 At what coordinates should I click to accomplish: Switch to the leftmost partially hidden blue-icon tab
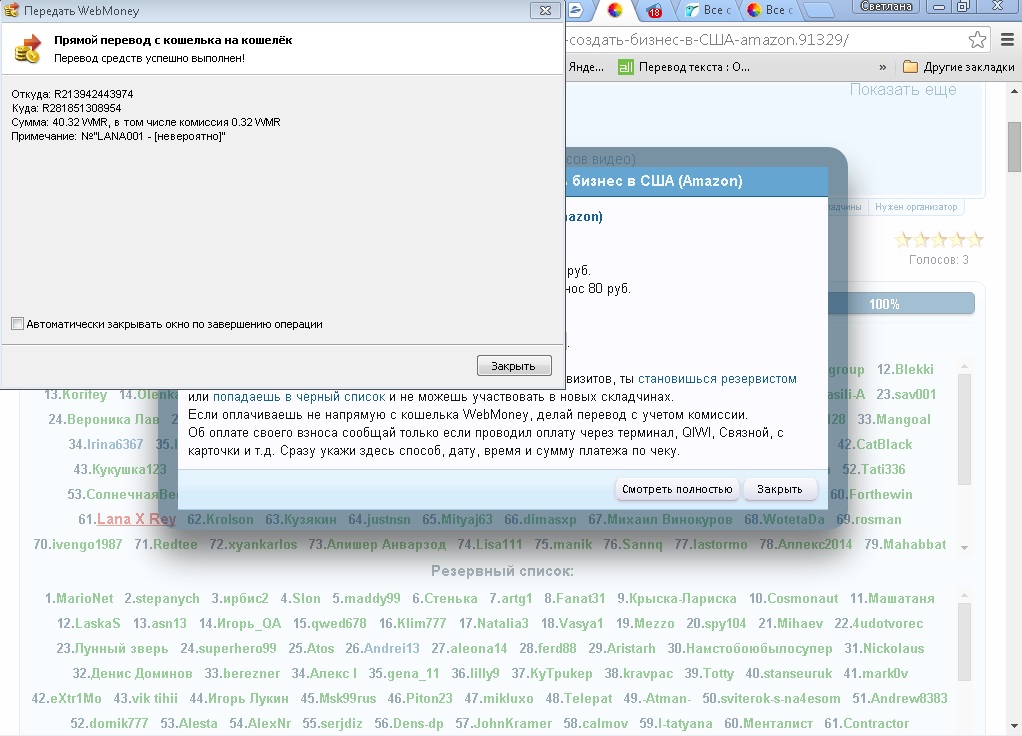pos(577,10)
